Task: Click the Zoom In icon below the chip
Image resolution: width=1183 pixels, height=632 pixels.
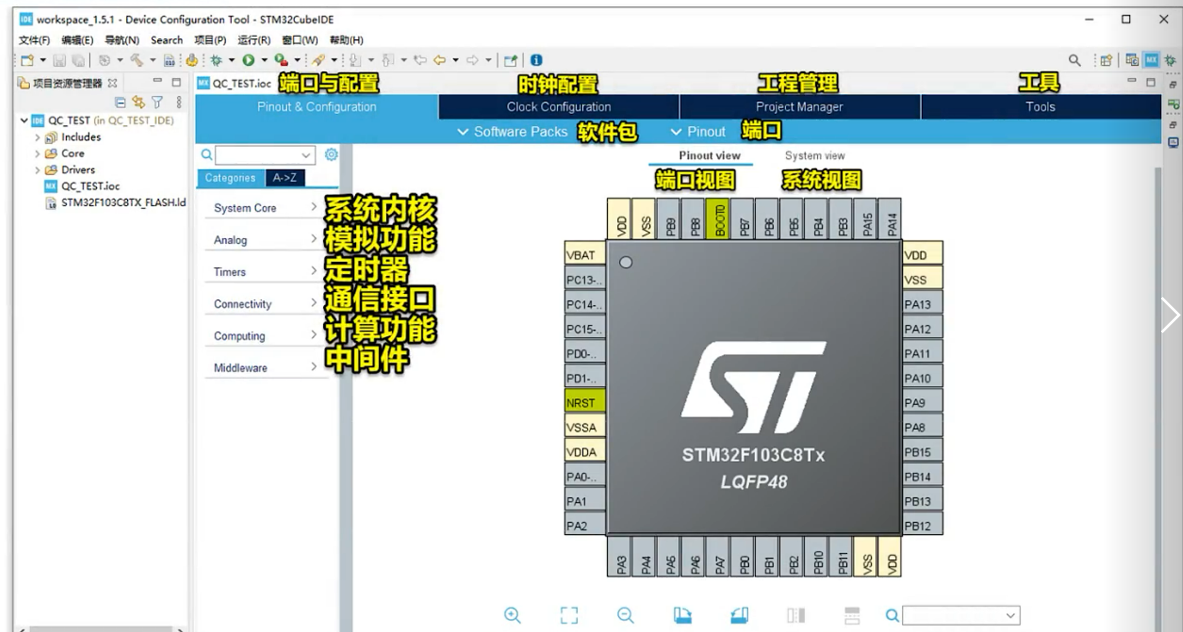Action: 512,615
